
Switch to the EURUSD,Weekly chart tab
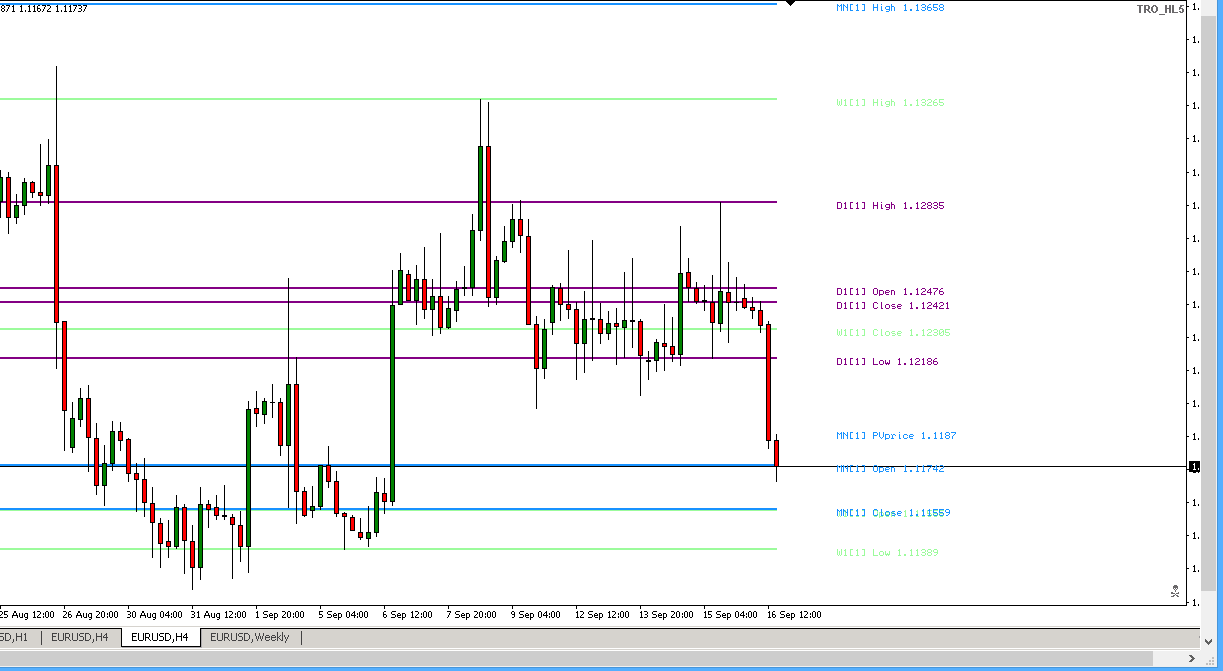(249, 637)
